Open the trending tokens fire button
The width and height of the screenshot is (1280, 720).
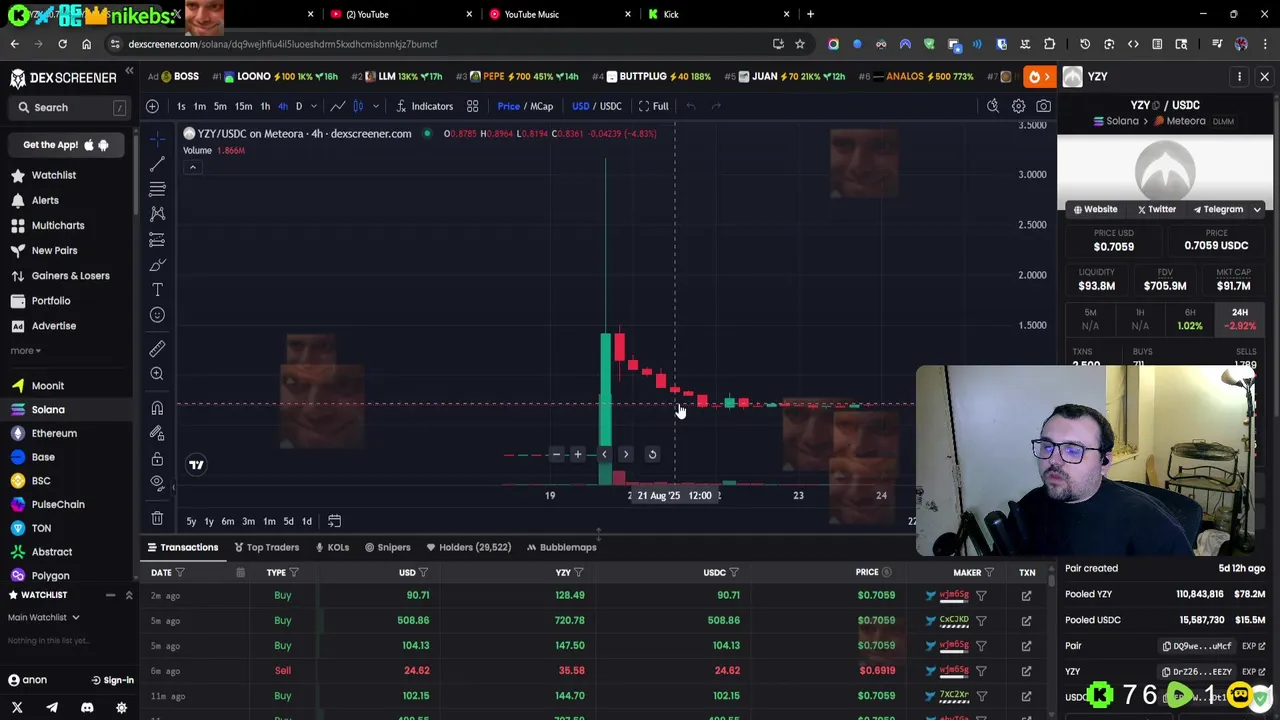click(1040, 76)
